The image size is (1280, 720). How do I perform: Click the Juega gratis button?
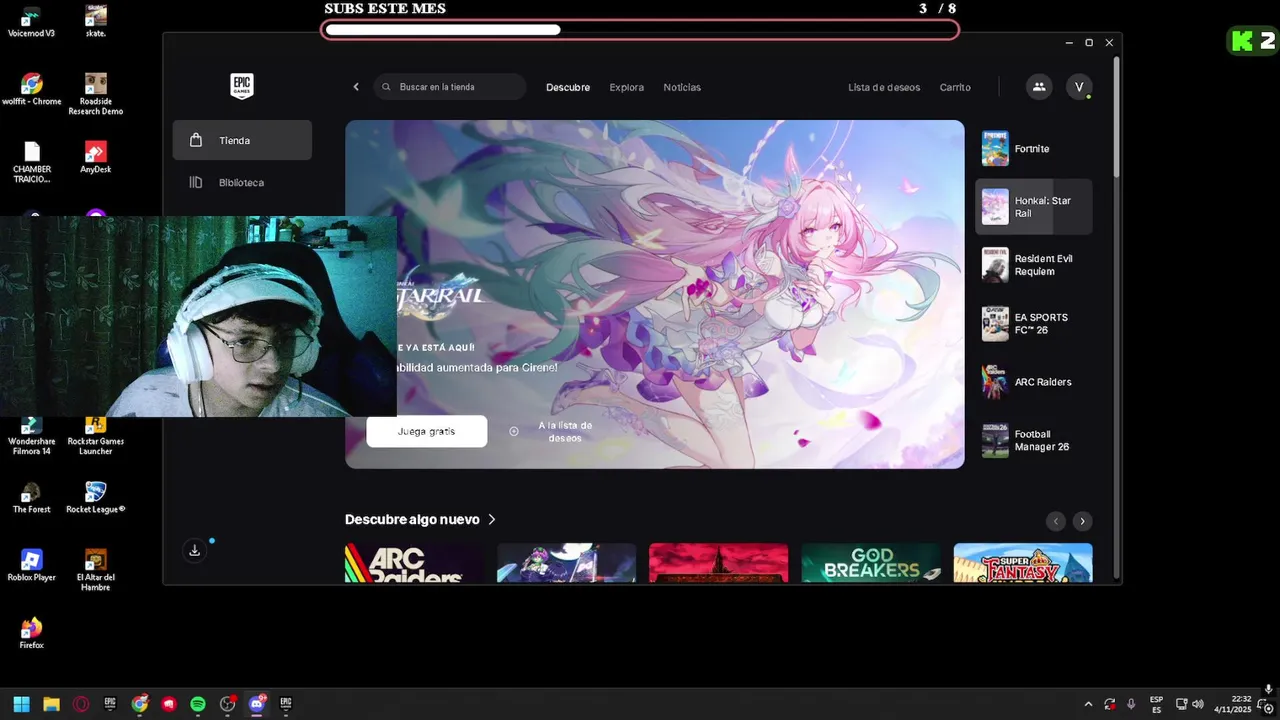pos(427,431)
